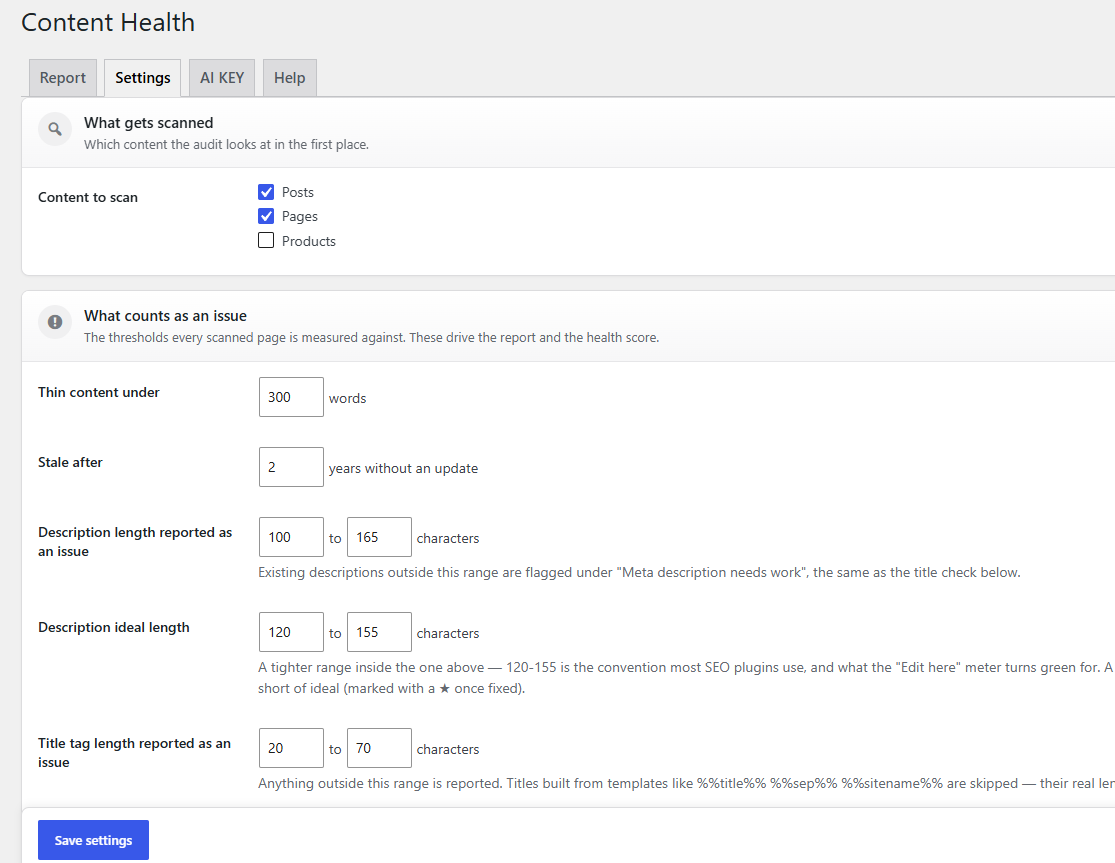The width and height of the screenshot is (1115, 863).
Task: Click the ideal description minimum field showing 120
Action: click(291, 632)
